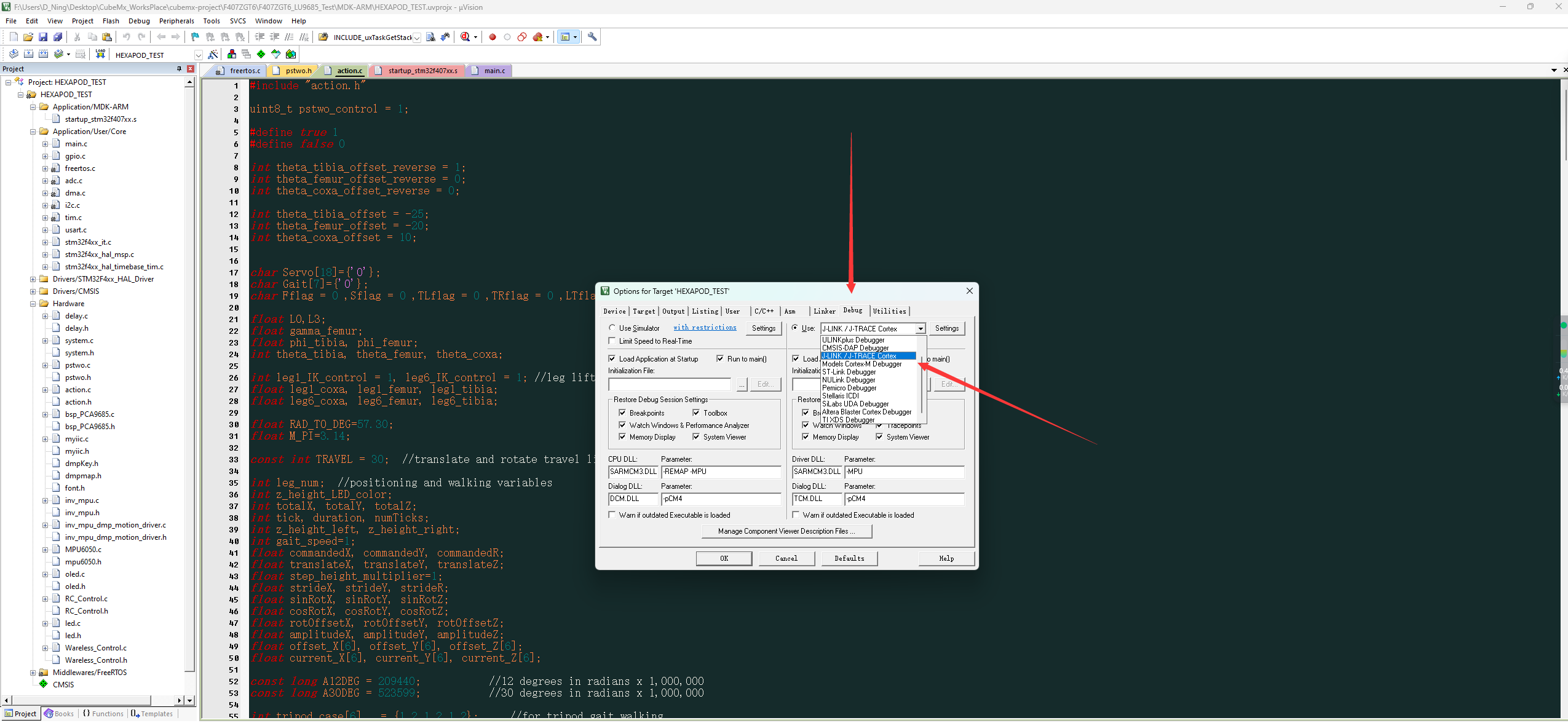This screenshot has height=723, width=1568.
Task: Toggle simulator Run to main() checkbox
Action: 720,359
